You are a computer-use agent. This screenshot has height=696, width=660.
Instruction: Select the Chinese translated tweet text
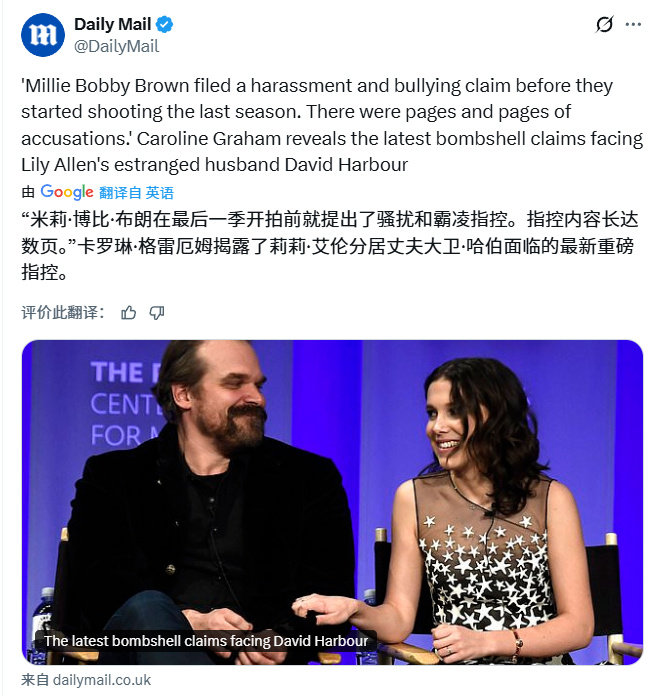[329, 245]
